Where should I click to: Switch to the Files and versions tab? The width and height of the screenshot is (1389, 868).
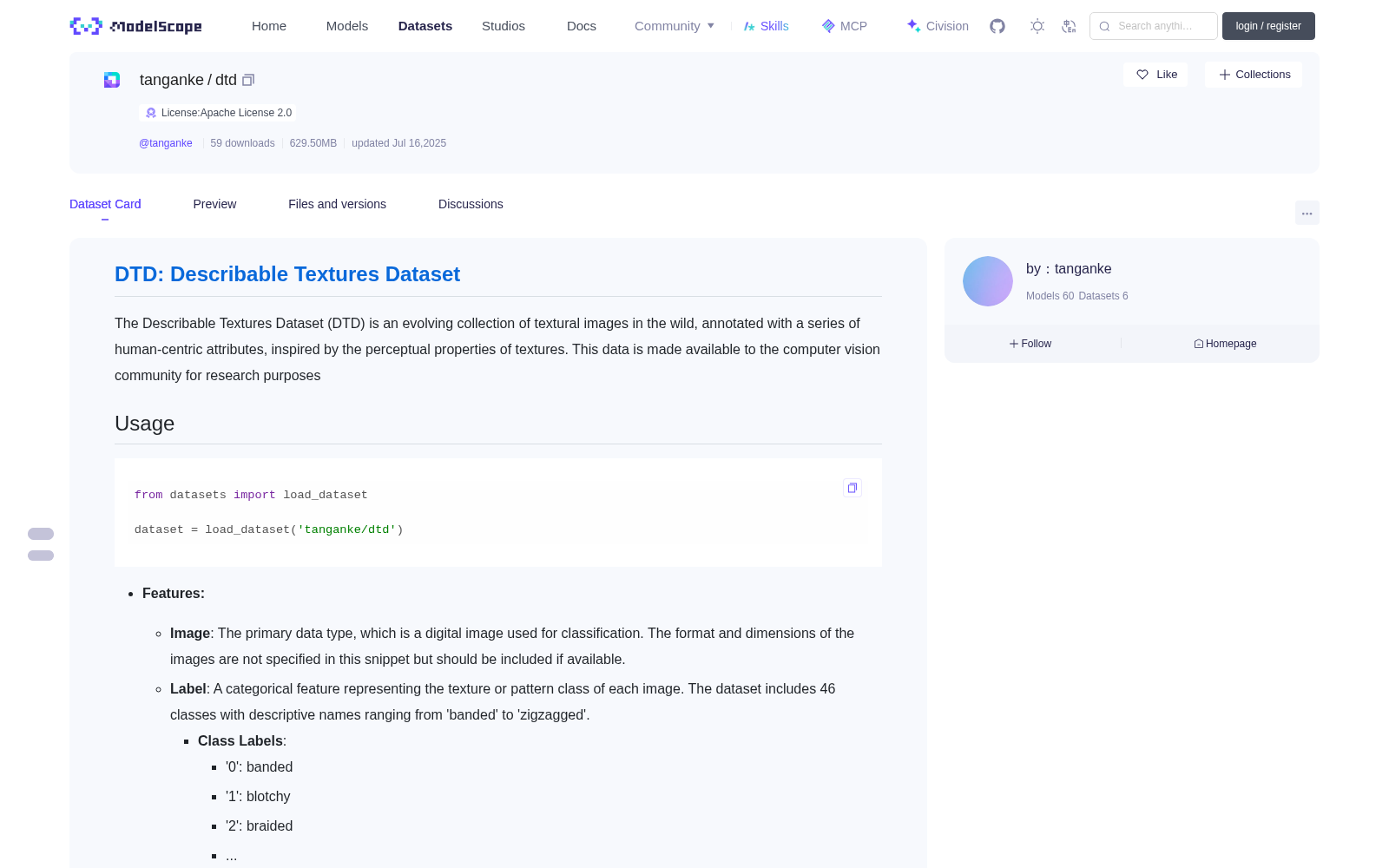pyautogui.click(x=337, y=204)
